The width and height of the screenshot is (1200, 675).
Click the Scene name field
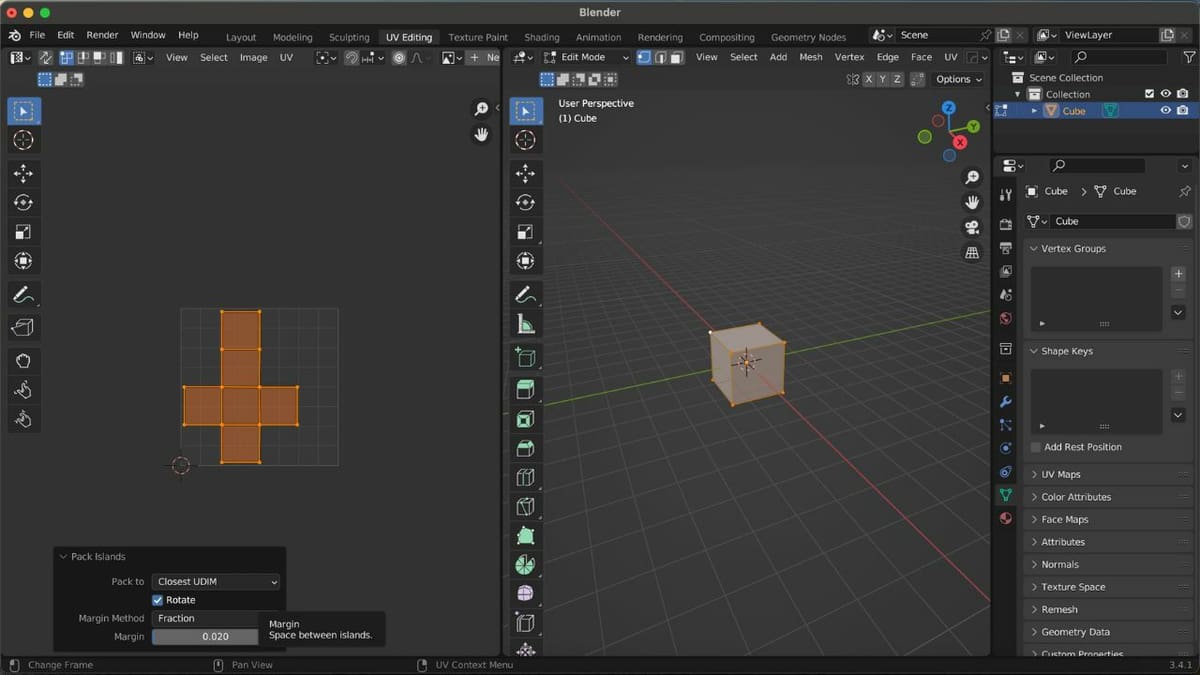coord(937,35)
